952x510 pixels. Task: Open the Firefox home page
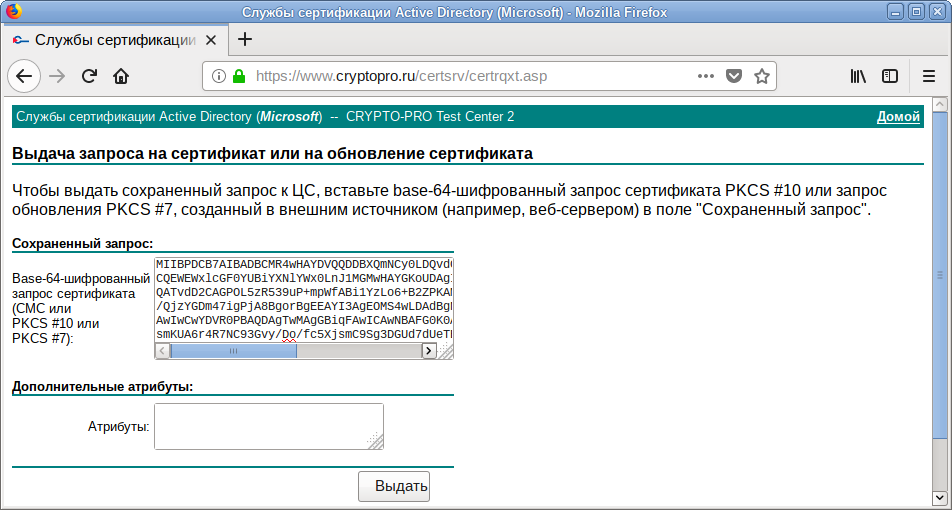121,76
